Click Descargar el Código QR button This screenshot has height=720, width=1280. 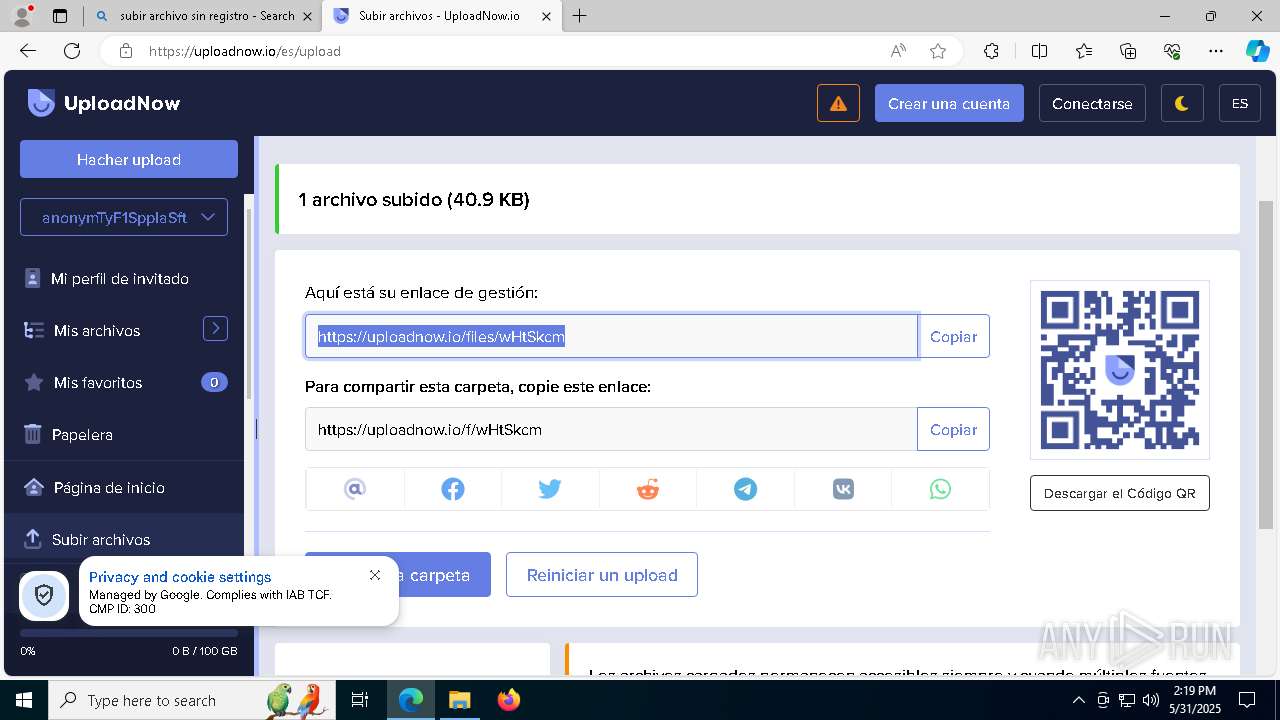(1120, 493)
